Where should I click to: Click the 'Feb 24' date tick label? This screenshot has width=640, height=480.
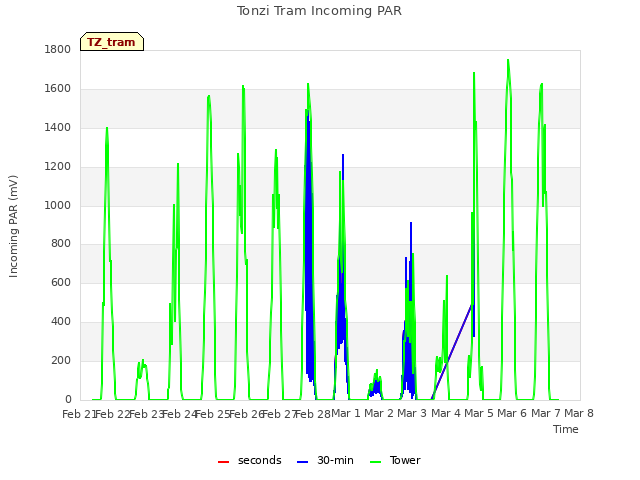tap(180, 414)
